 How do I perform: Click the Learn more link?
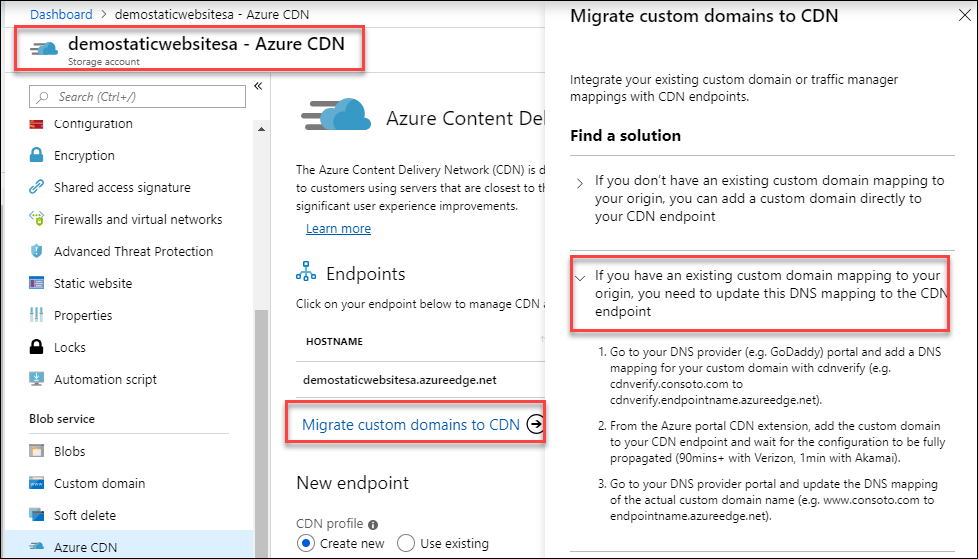click(338, 228)
